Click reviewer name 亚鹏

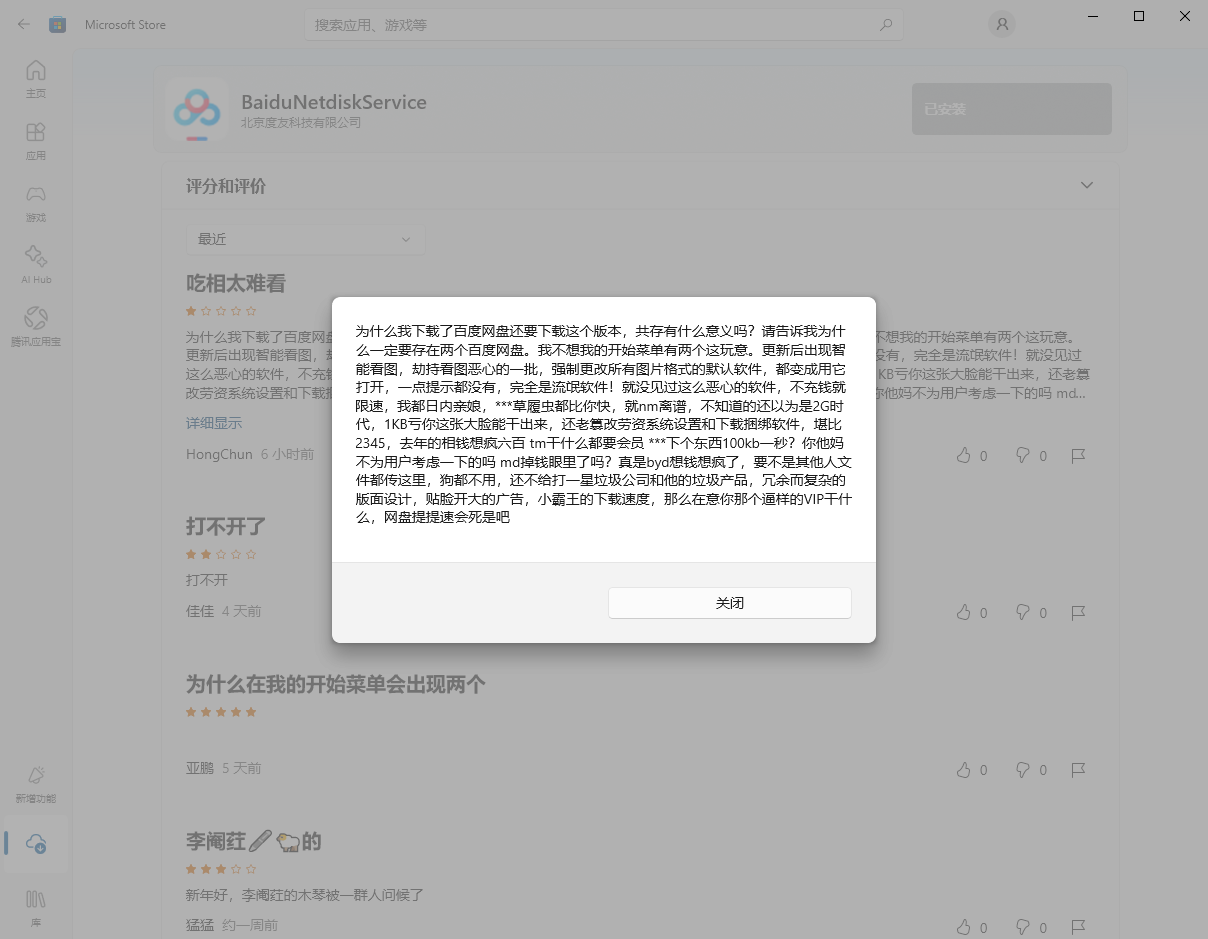click(x=200, y=768)
